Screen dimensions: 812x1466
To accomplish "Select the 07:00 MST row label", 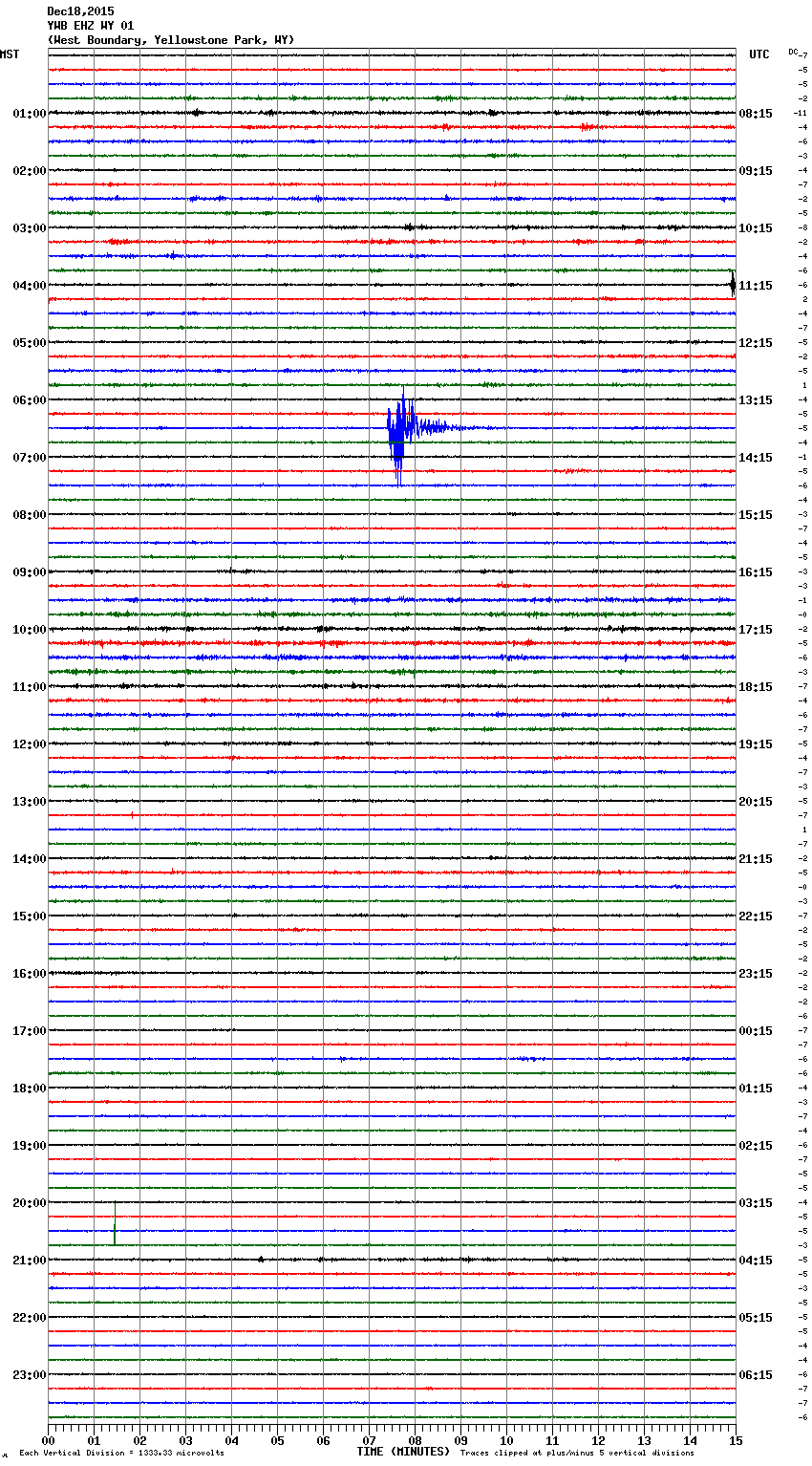I will click(x=30, y=458).
